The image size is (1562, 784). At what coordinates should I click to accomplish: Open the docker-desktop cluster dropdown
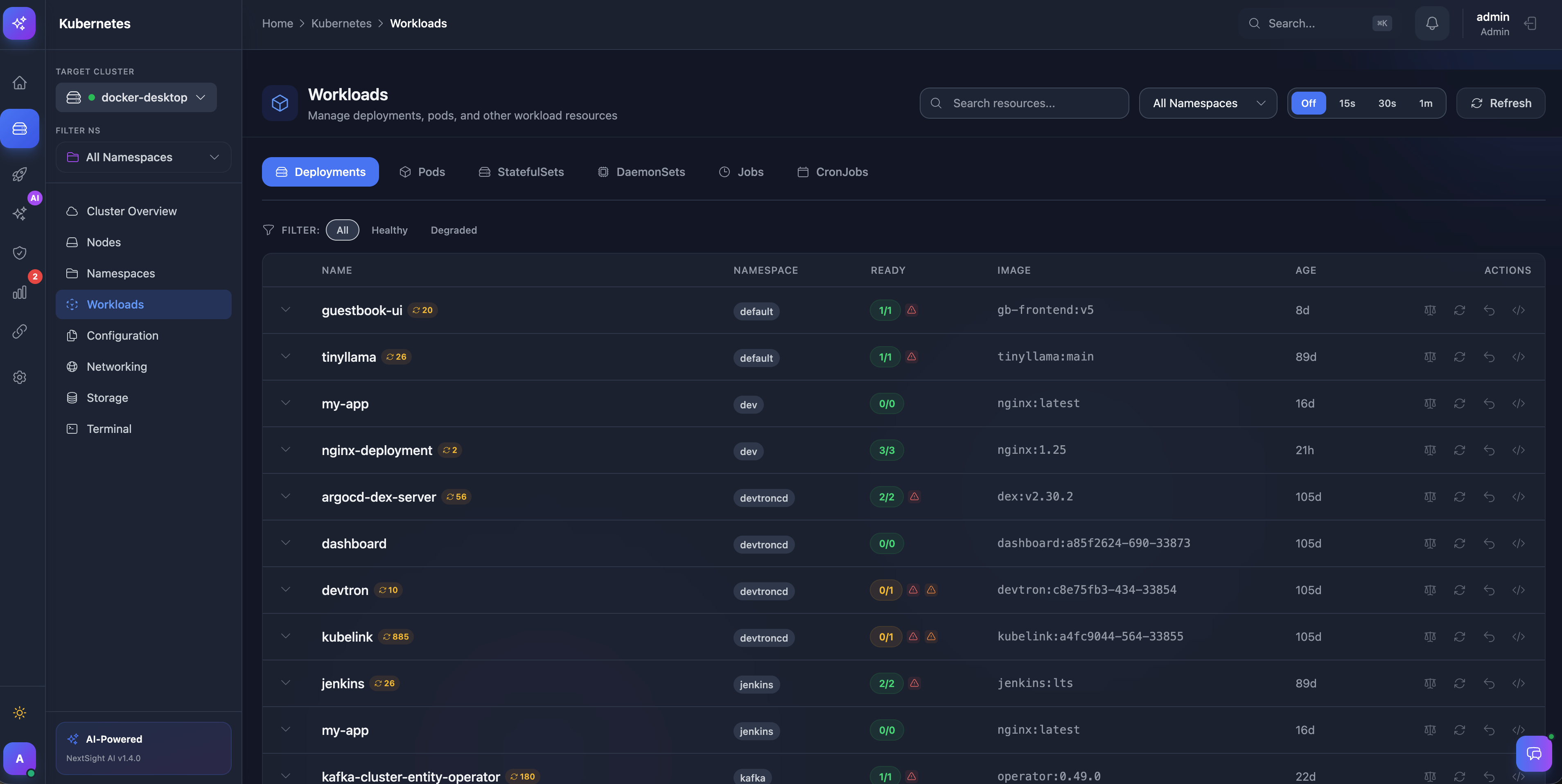point(135,97)
